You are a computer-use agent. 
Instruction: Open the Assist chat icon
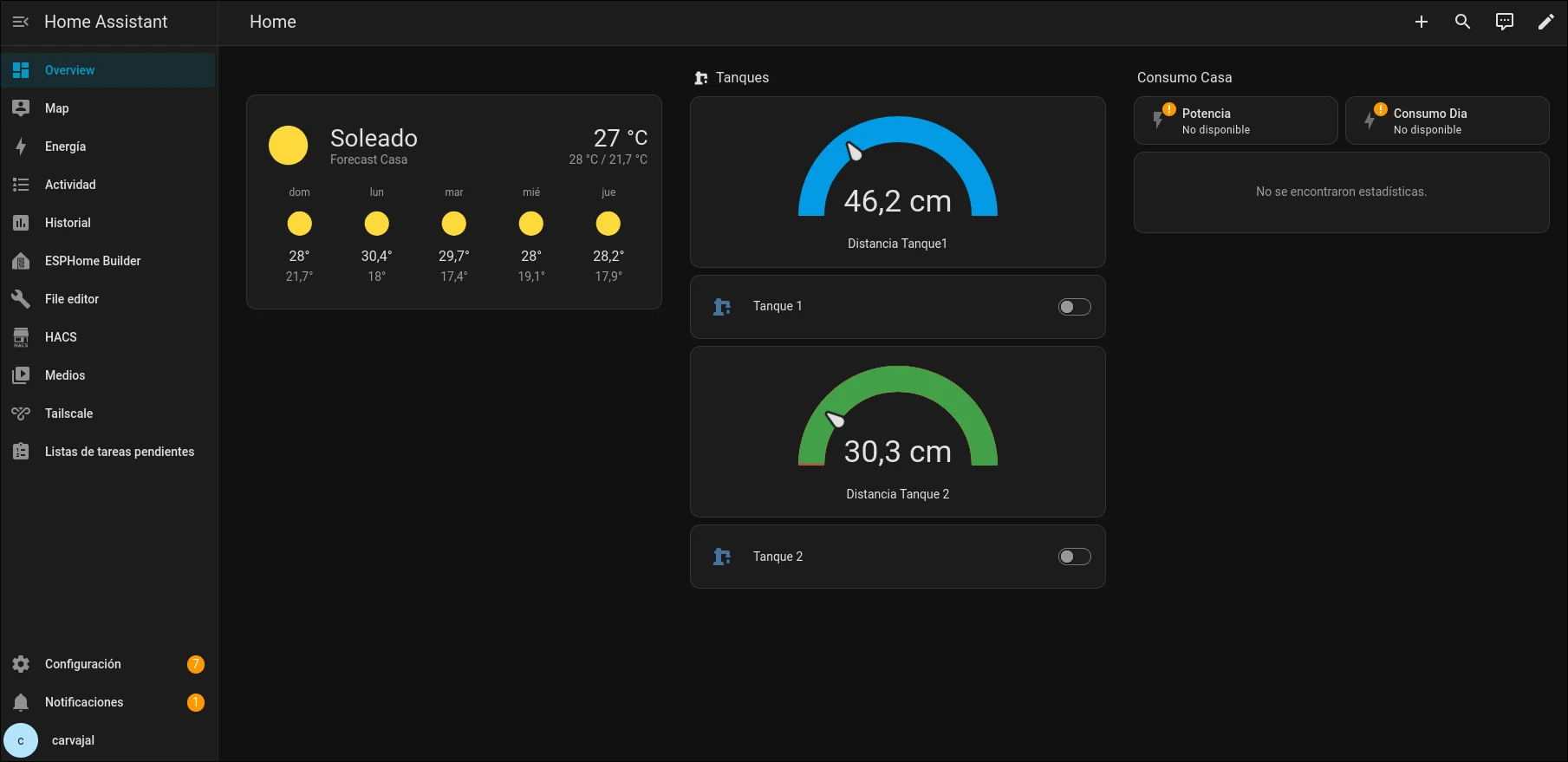click(1505, 22)
